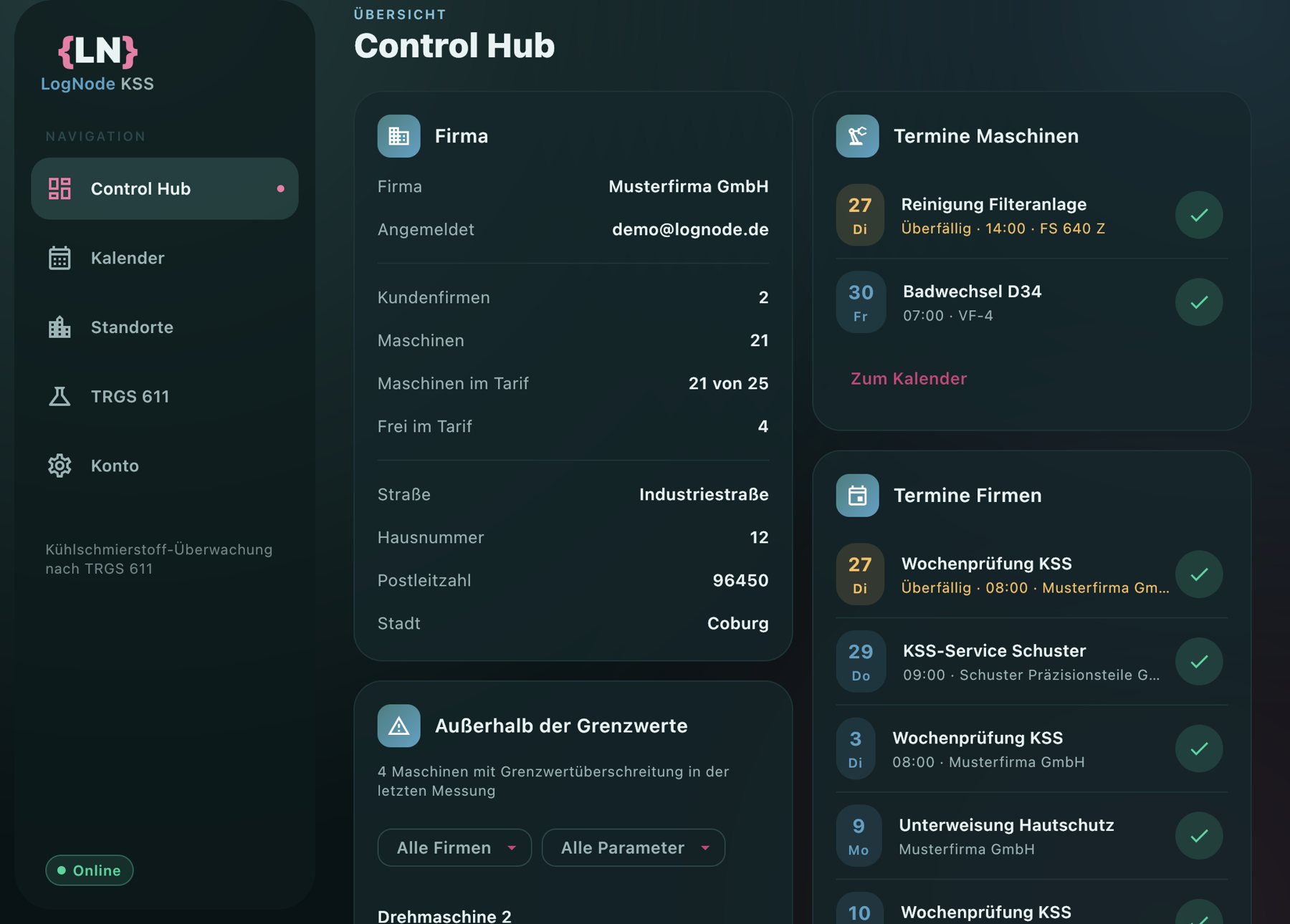Click 'Reinigung Filteranlage' appointment title
This screenshot has width=1290, height=924.
coord(993,204)
